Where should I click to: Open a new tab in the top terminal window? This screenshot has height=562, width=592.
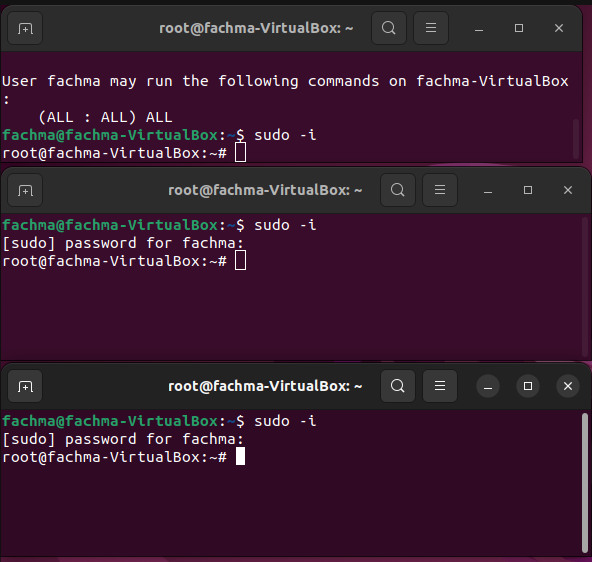tap(25, 28)
